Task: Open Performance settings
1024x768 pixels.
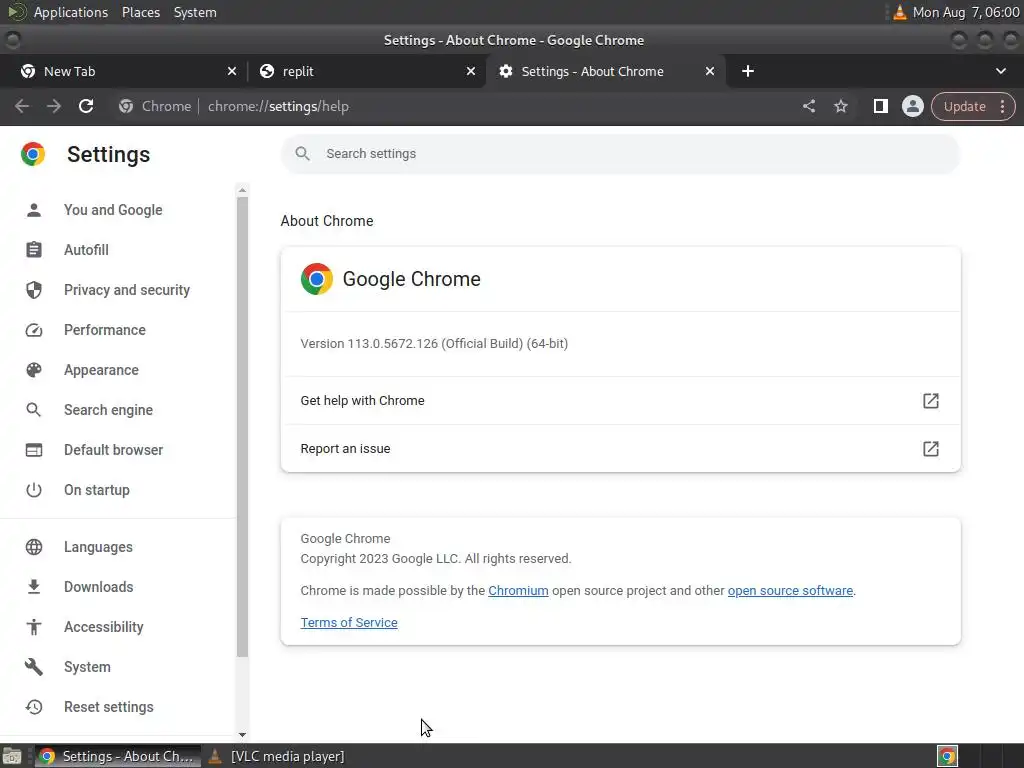Action: [104, 330]
